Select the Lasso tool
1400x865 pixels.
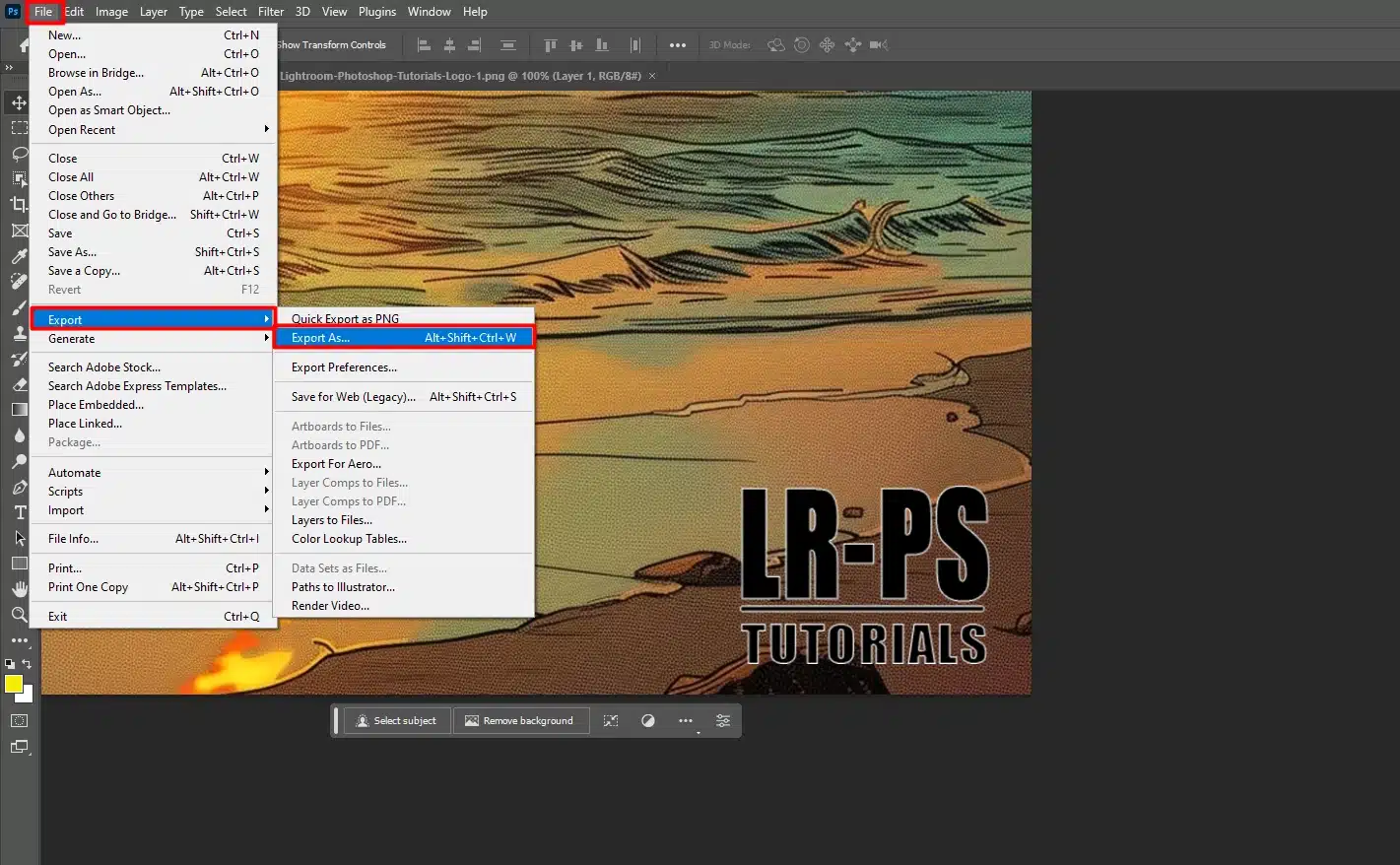19,154
